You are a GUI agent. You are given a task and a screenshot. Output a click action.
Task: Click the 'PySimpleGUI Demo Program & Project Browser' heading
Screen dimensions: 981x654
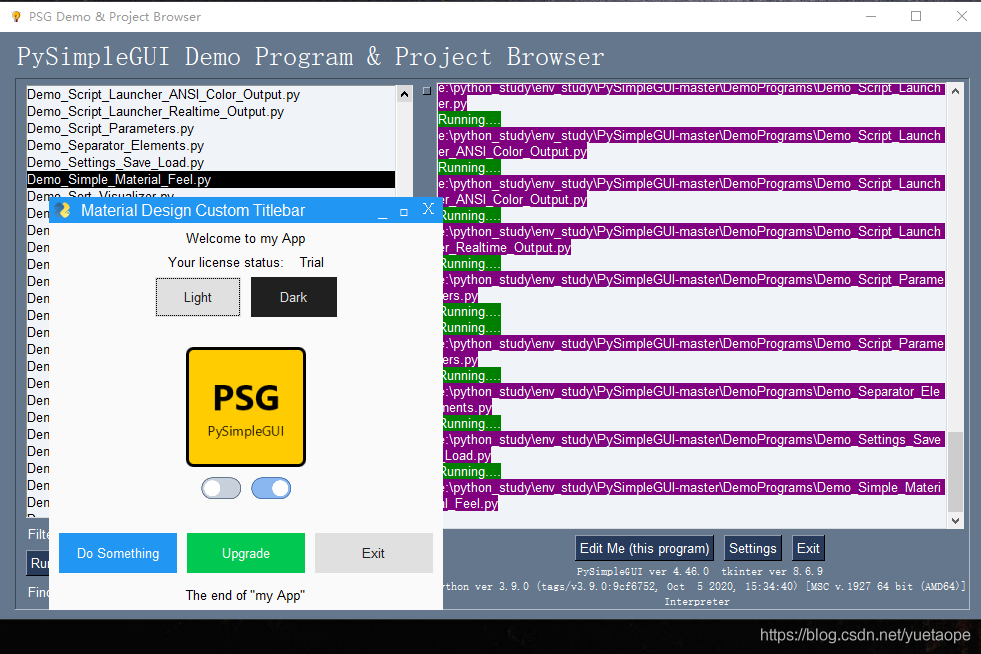(310, 57)
